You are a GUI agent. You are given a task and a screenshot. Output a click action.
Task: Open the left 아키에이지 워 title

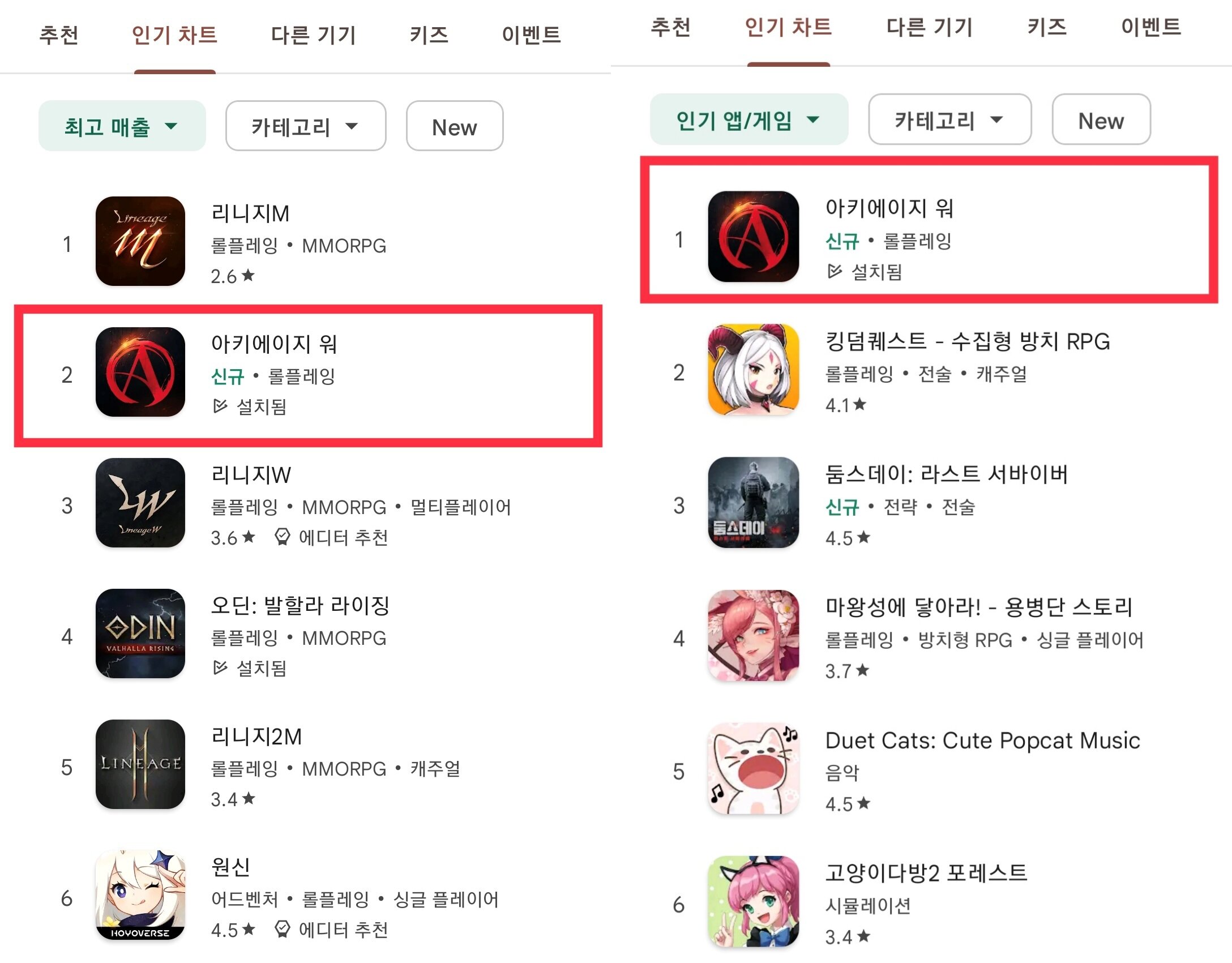coord(274,344)
